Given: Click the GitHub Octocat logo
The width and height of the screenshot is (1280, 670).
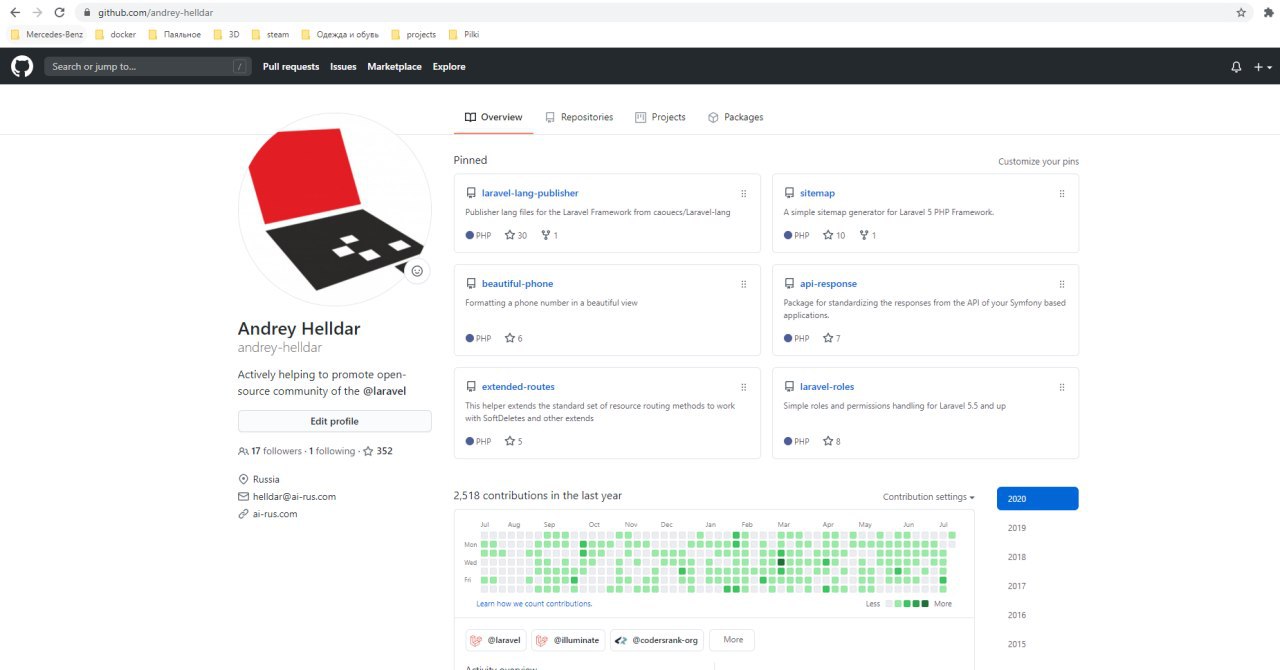Looking at the screenshot, I should [22, 66].
